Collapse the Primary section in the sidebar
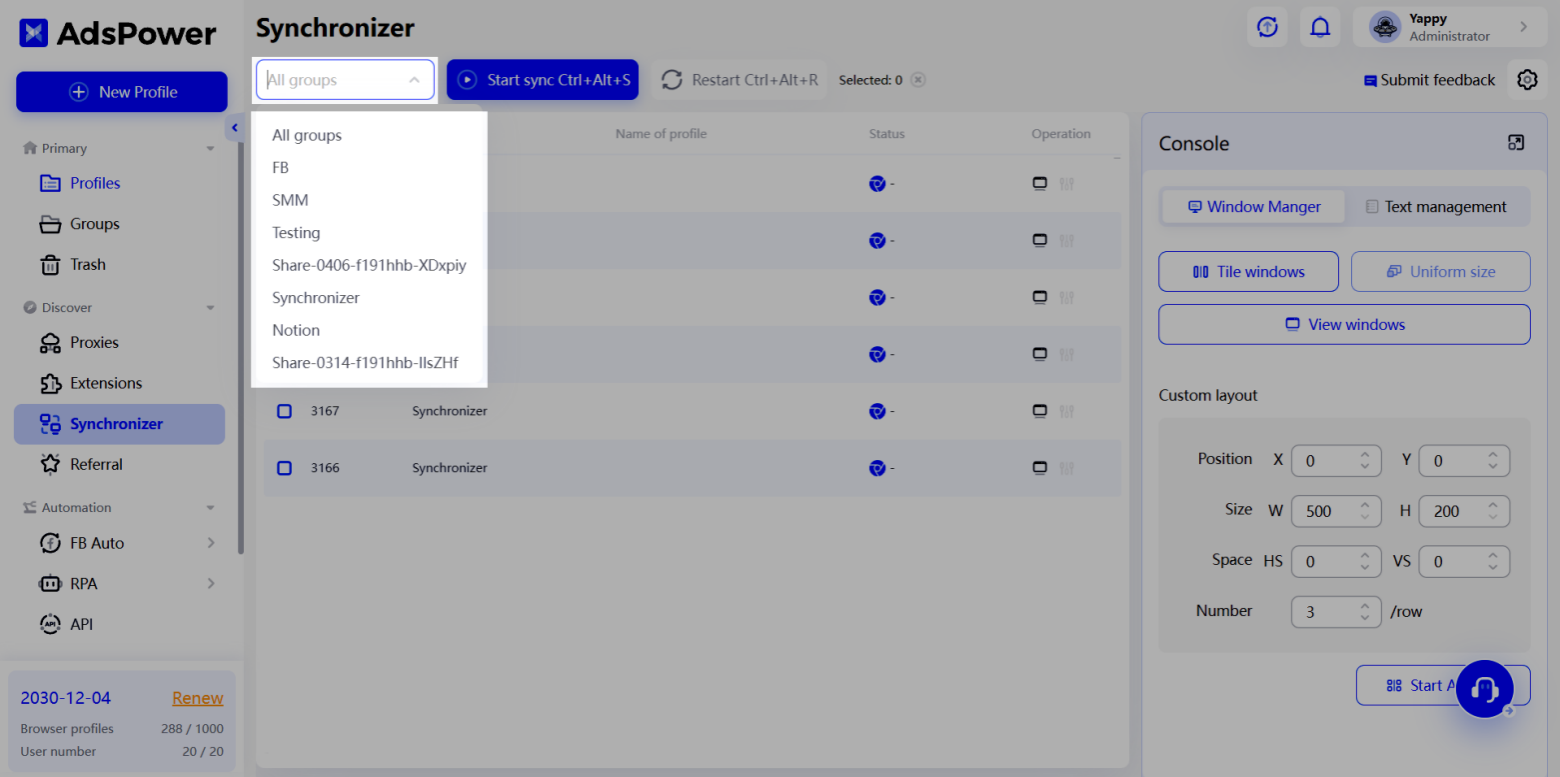 (x=209, y=147)
